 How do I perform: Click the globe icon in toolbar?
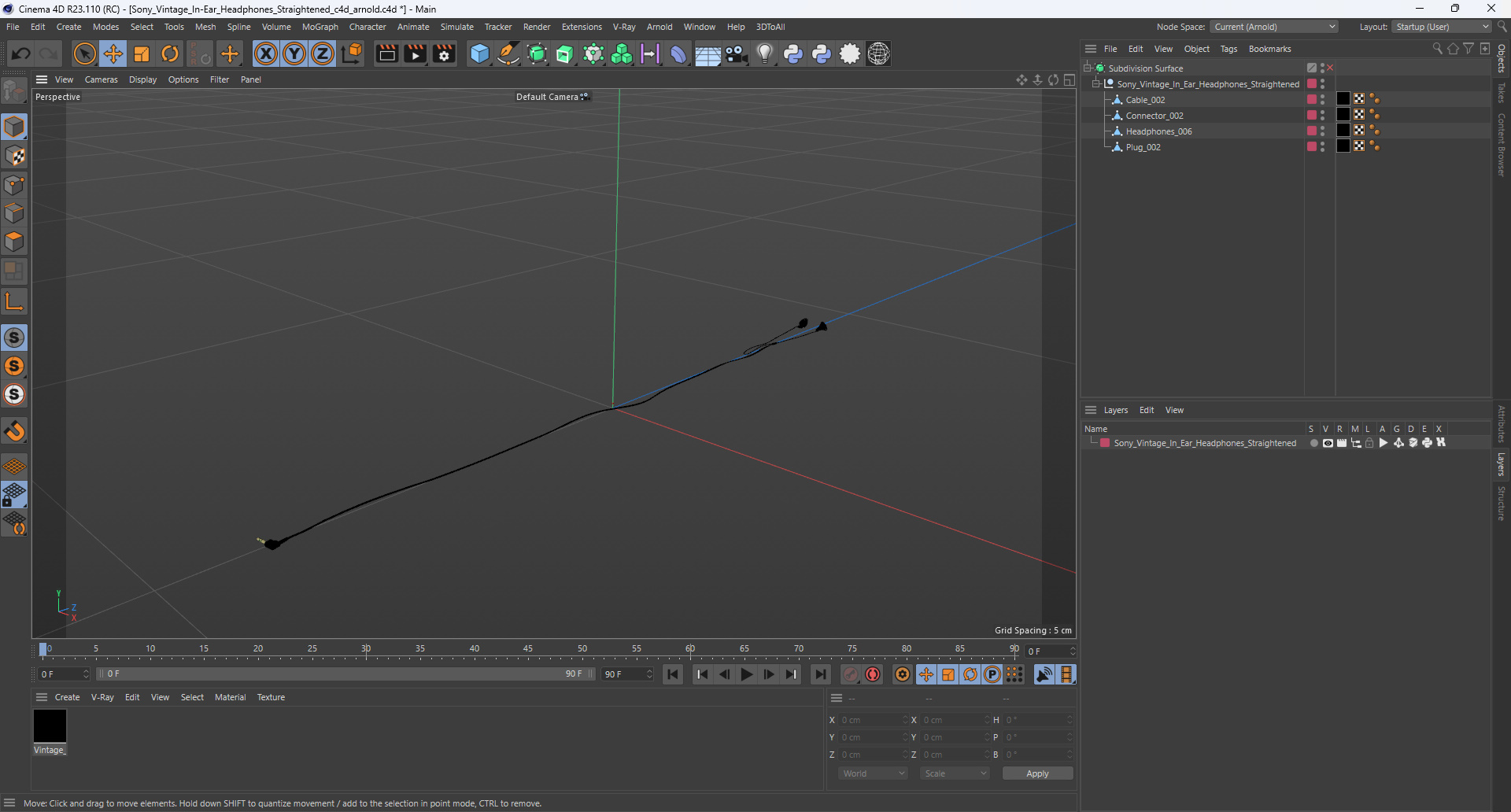click(x=878, y=54)
